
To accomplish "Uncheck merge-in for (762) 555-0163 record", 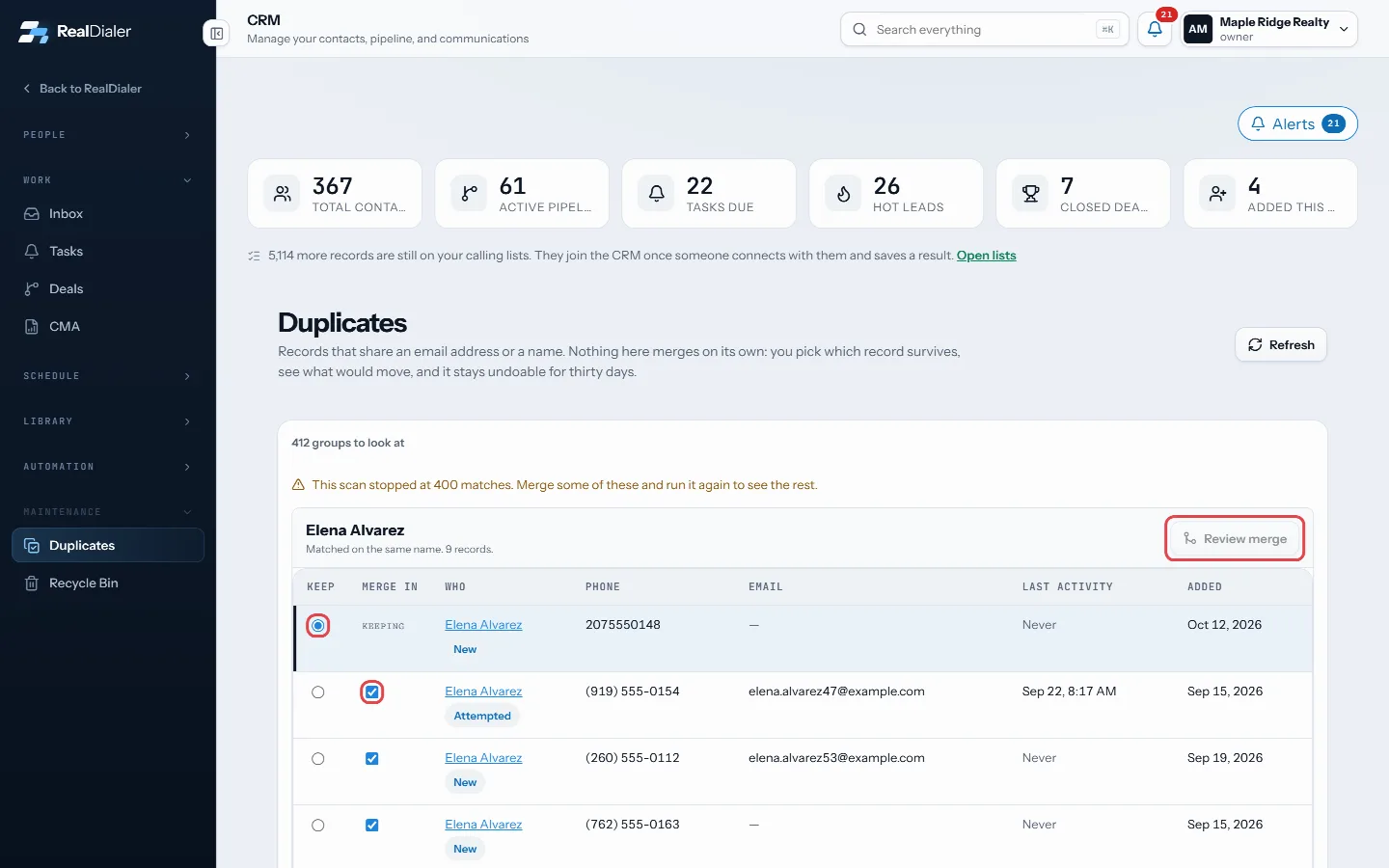I will (372, 826).
